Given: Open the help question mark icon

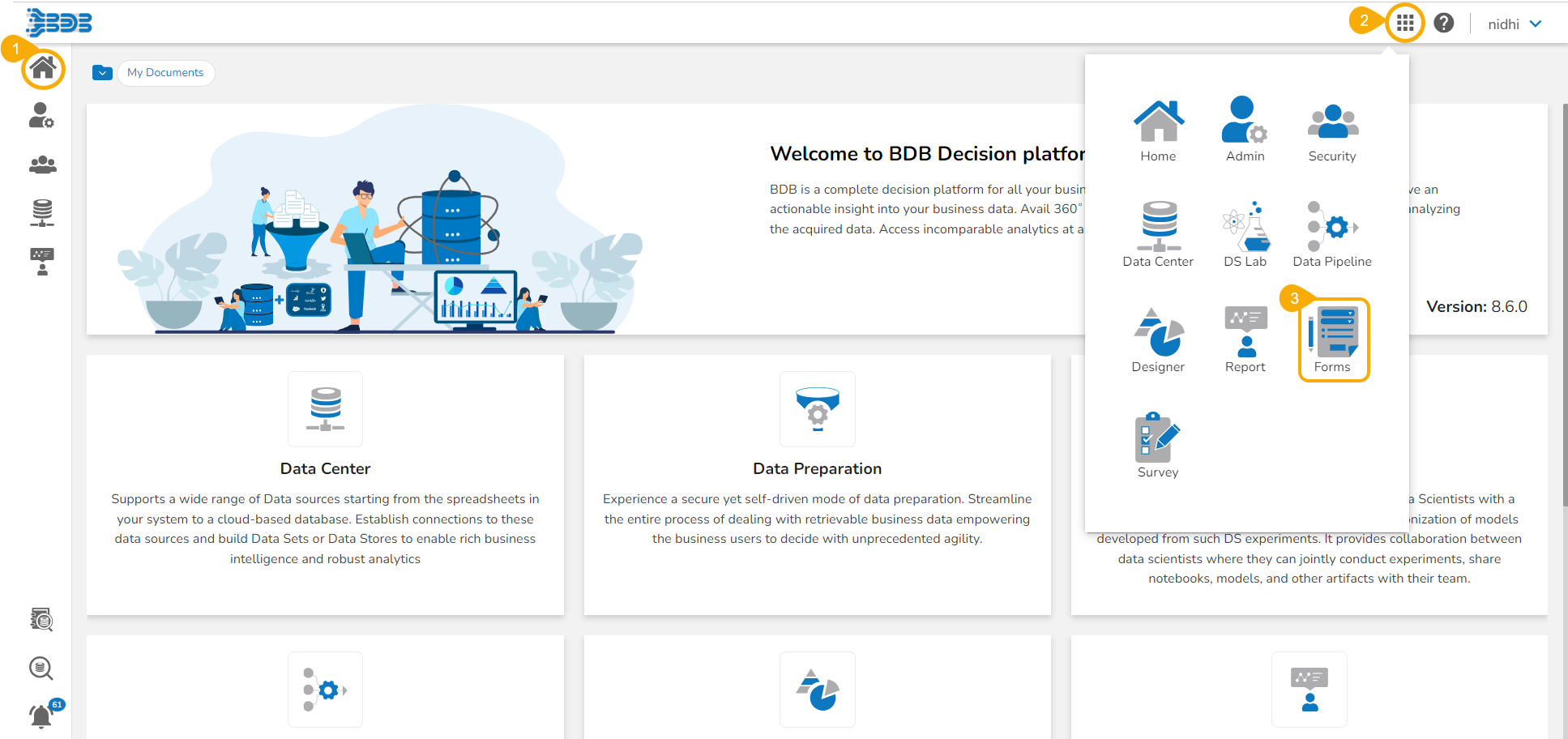Looking at the screenshot, I should coord(1443,23).
